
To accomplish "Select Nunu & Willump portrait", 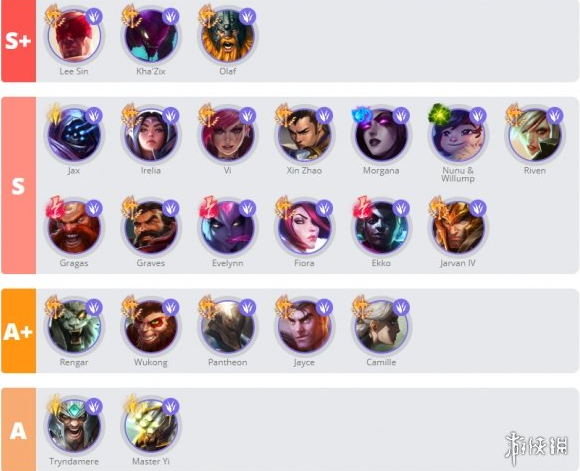I will pos(458,135).
